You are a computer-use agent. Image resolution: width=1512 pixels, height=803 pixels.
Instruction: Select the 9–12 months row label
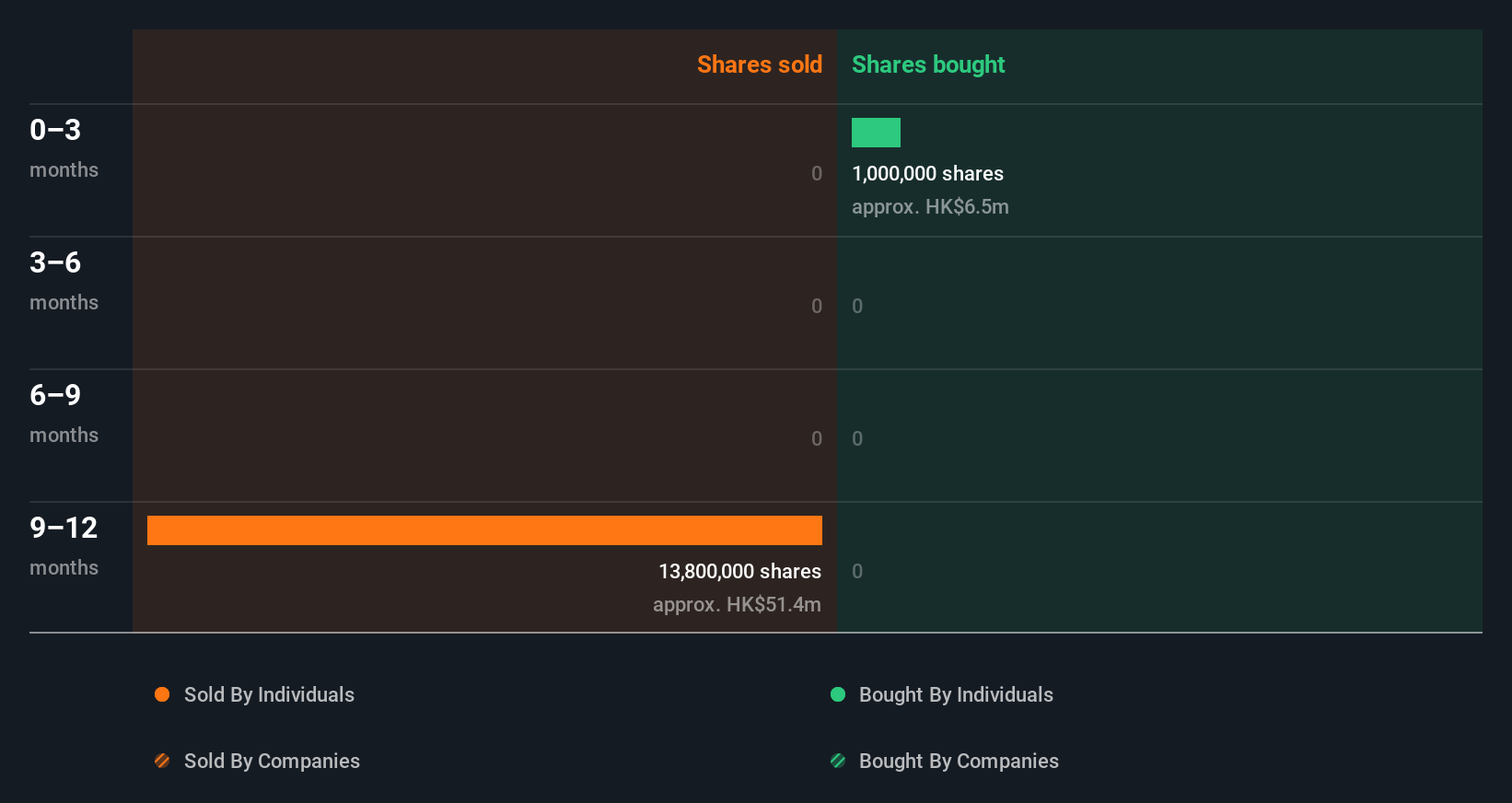tap(64, 545)
